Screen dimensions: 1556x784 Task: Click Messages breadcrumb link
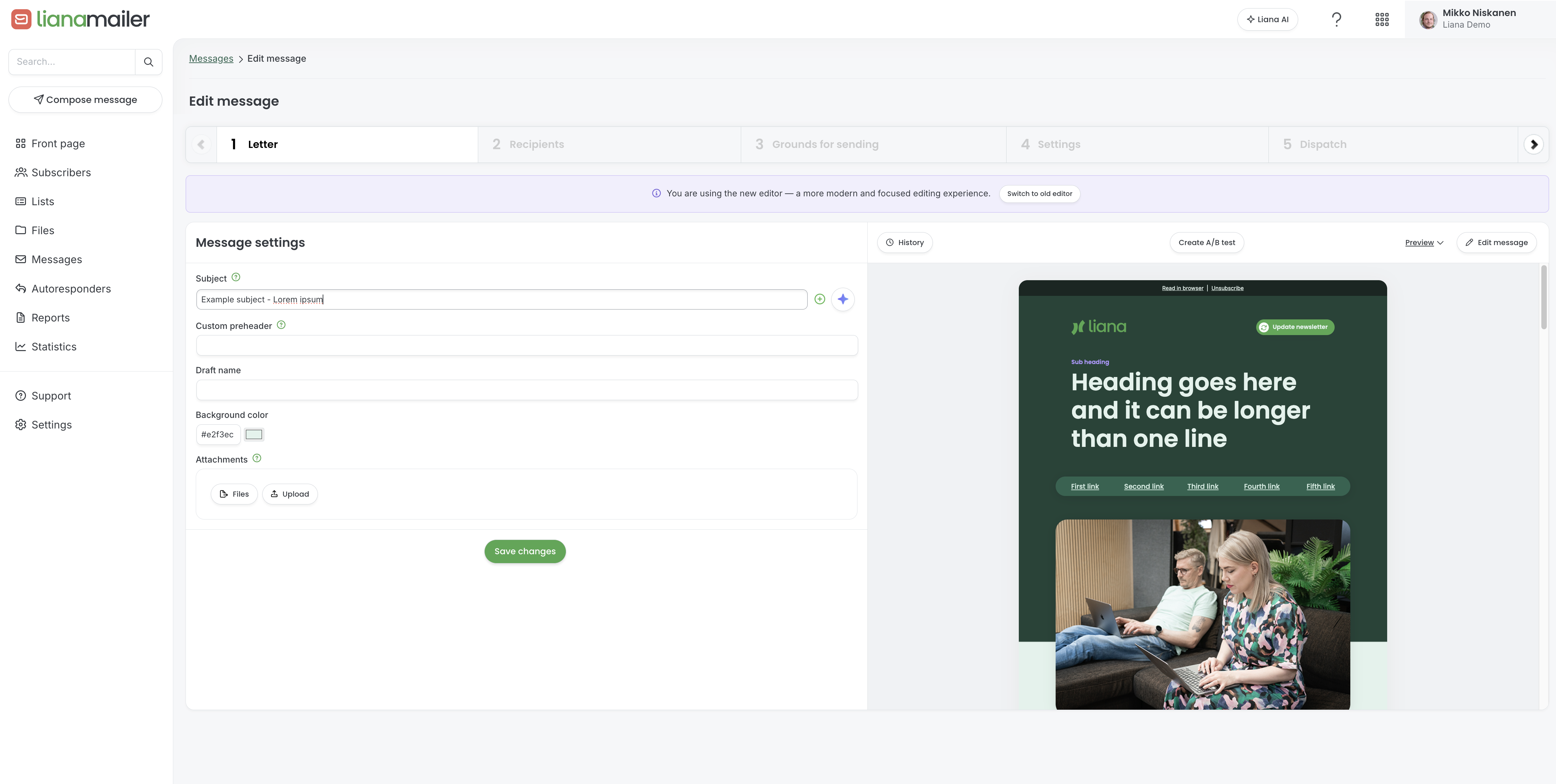point(211,59)
